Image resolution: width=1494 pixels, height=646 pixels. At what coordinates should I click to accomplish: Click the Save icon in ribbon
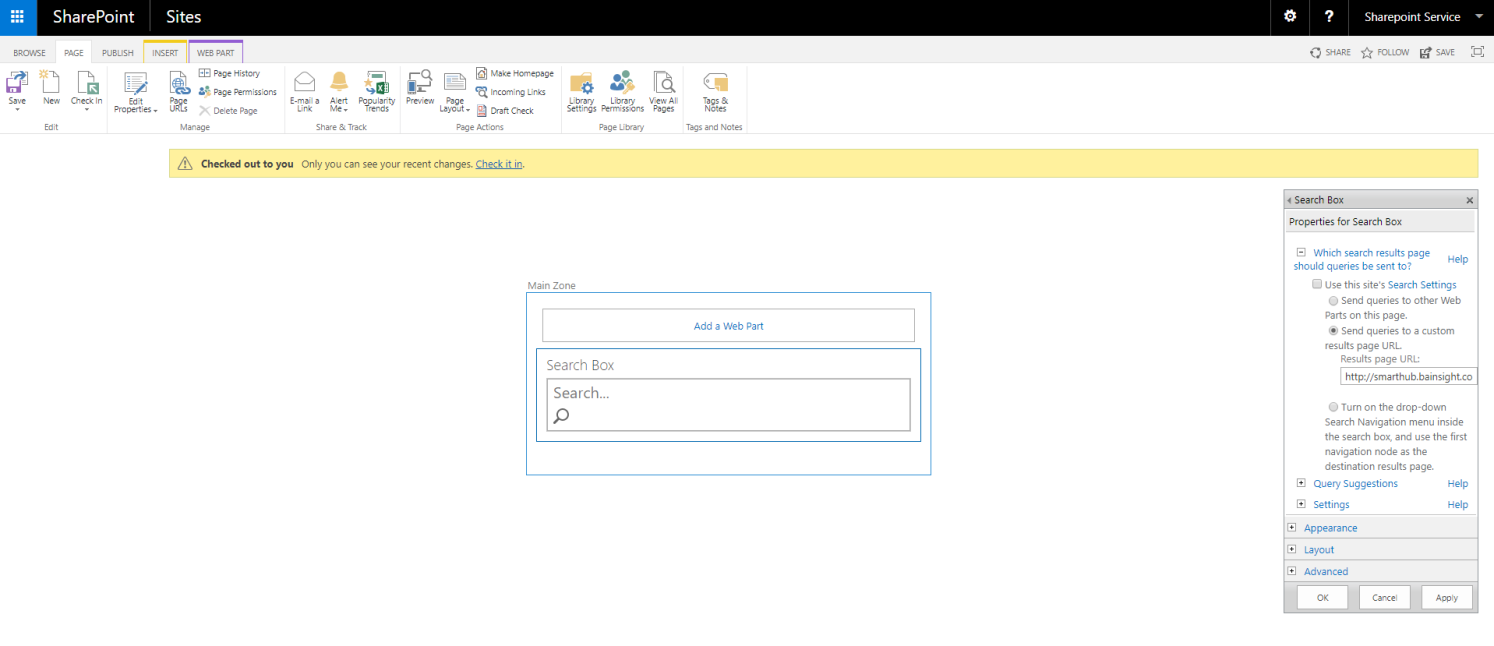point(17,84)
